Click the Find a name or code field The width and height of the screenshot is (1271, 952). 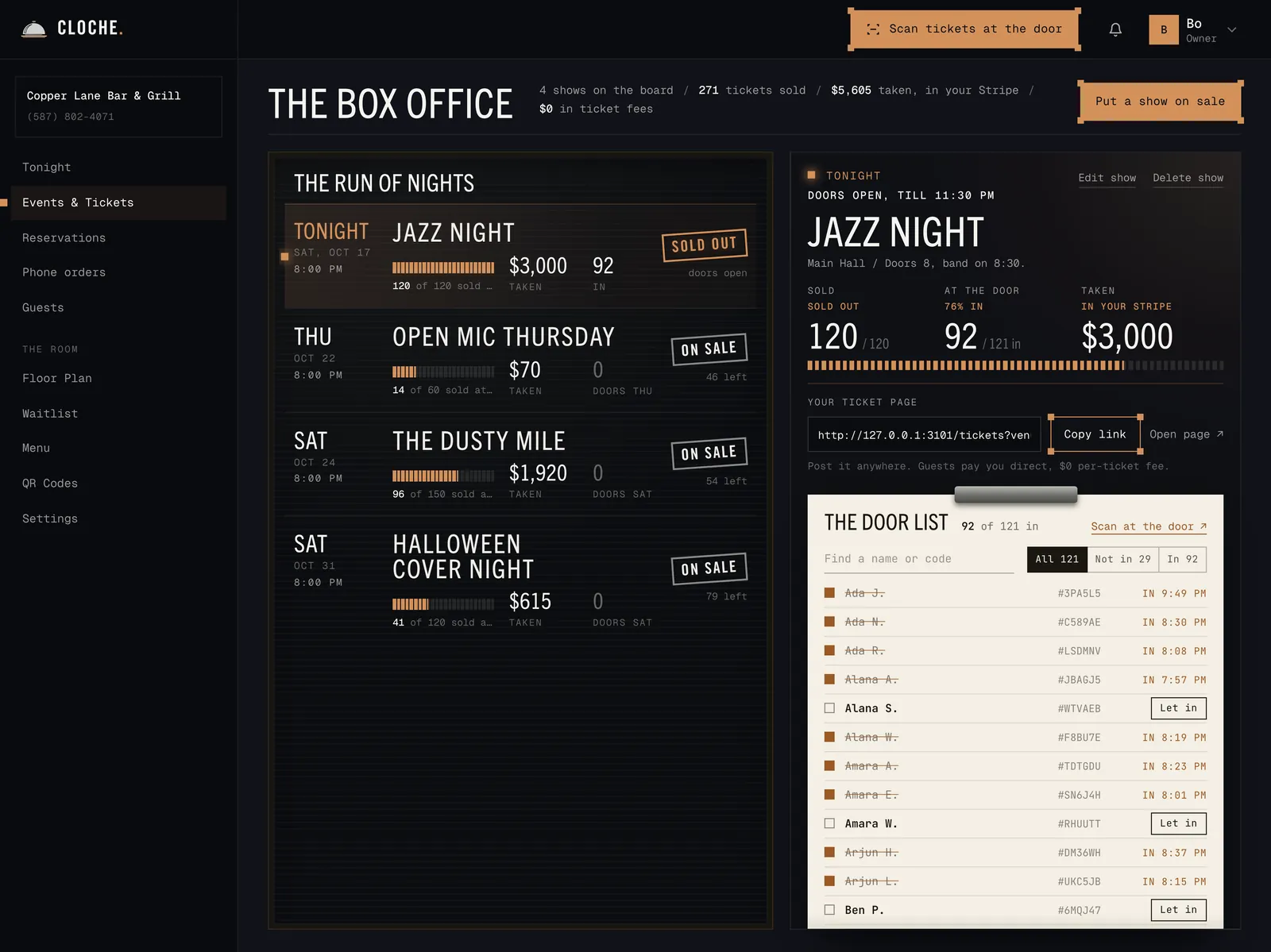pos(919,559)
